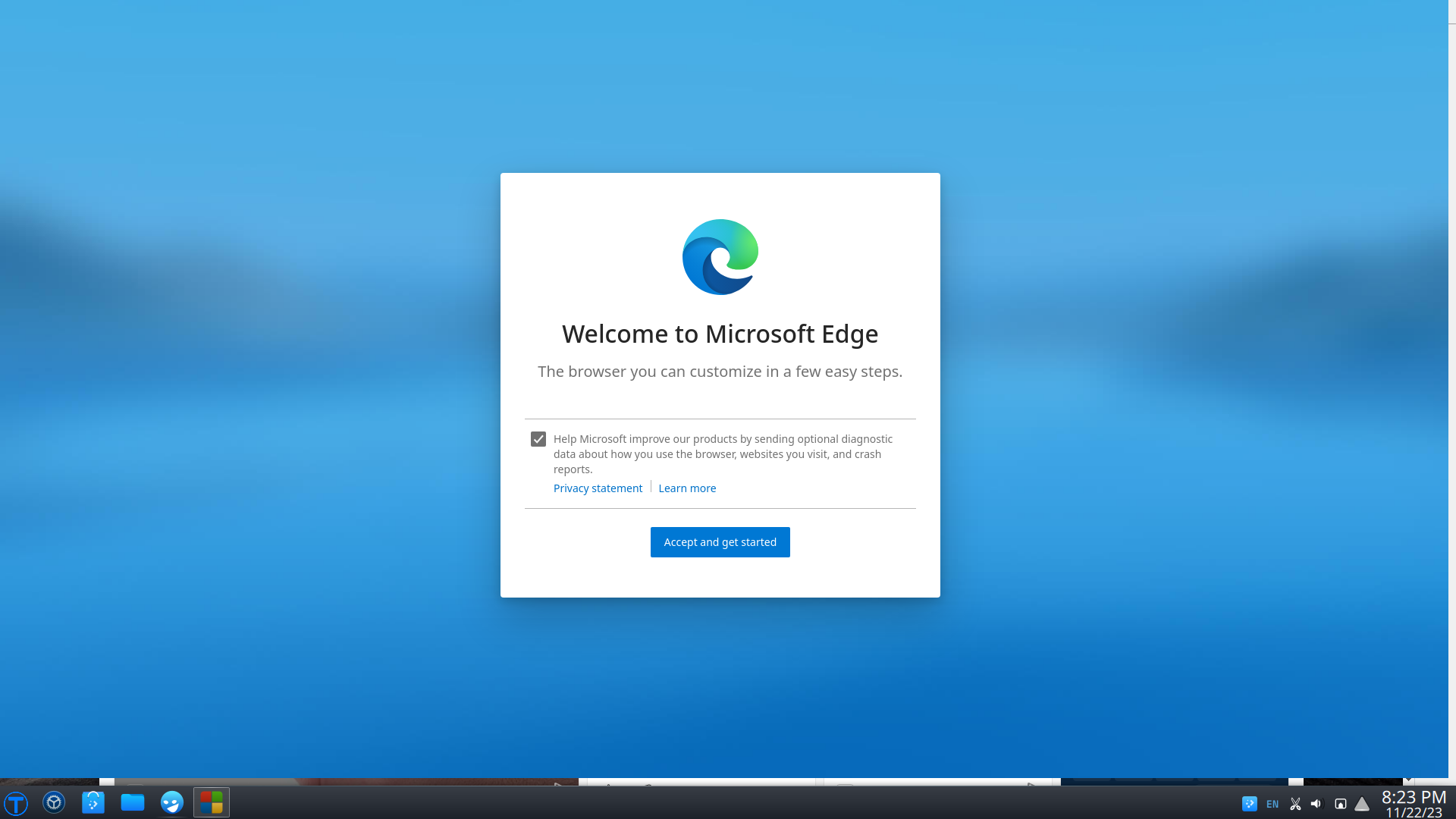Open the file manager folder icon

coord(133,802)
